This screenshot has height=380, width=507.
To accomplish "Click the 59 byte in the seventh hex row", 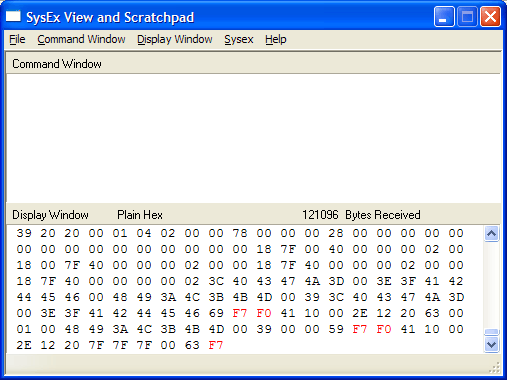I will (336, 329).
